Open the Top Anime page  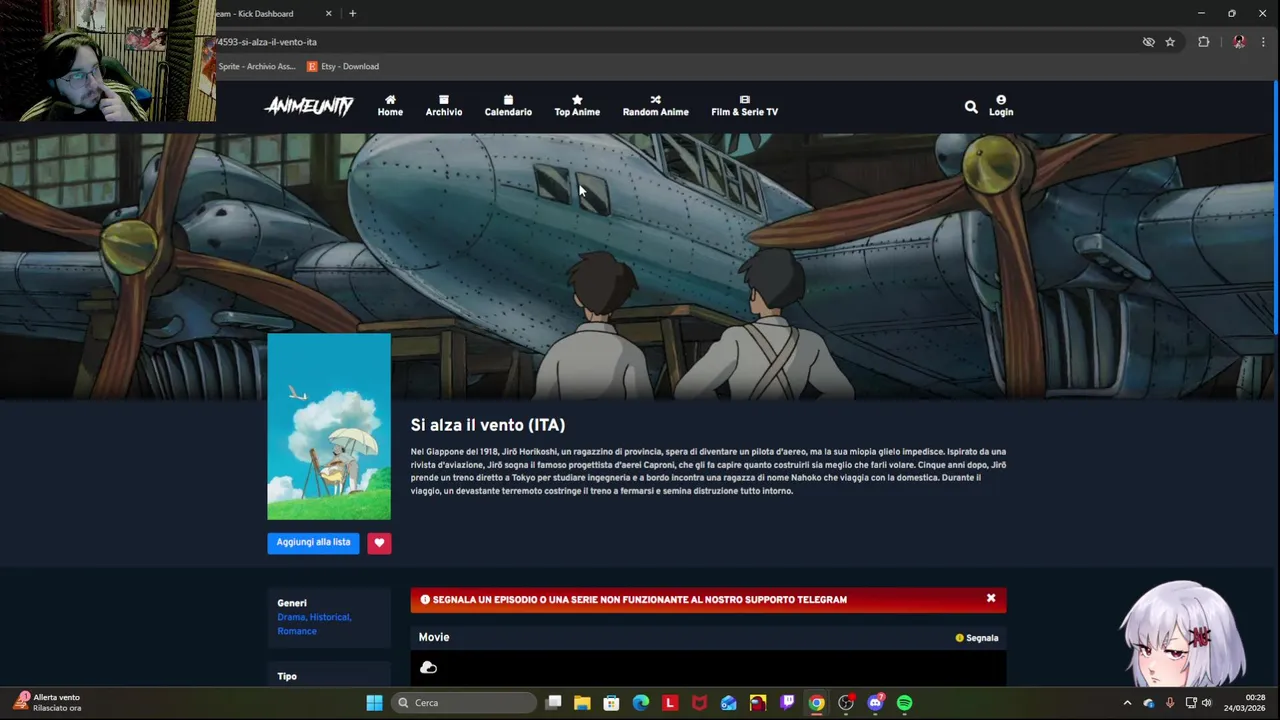(x=577, y=106)
